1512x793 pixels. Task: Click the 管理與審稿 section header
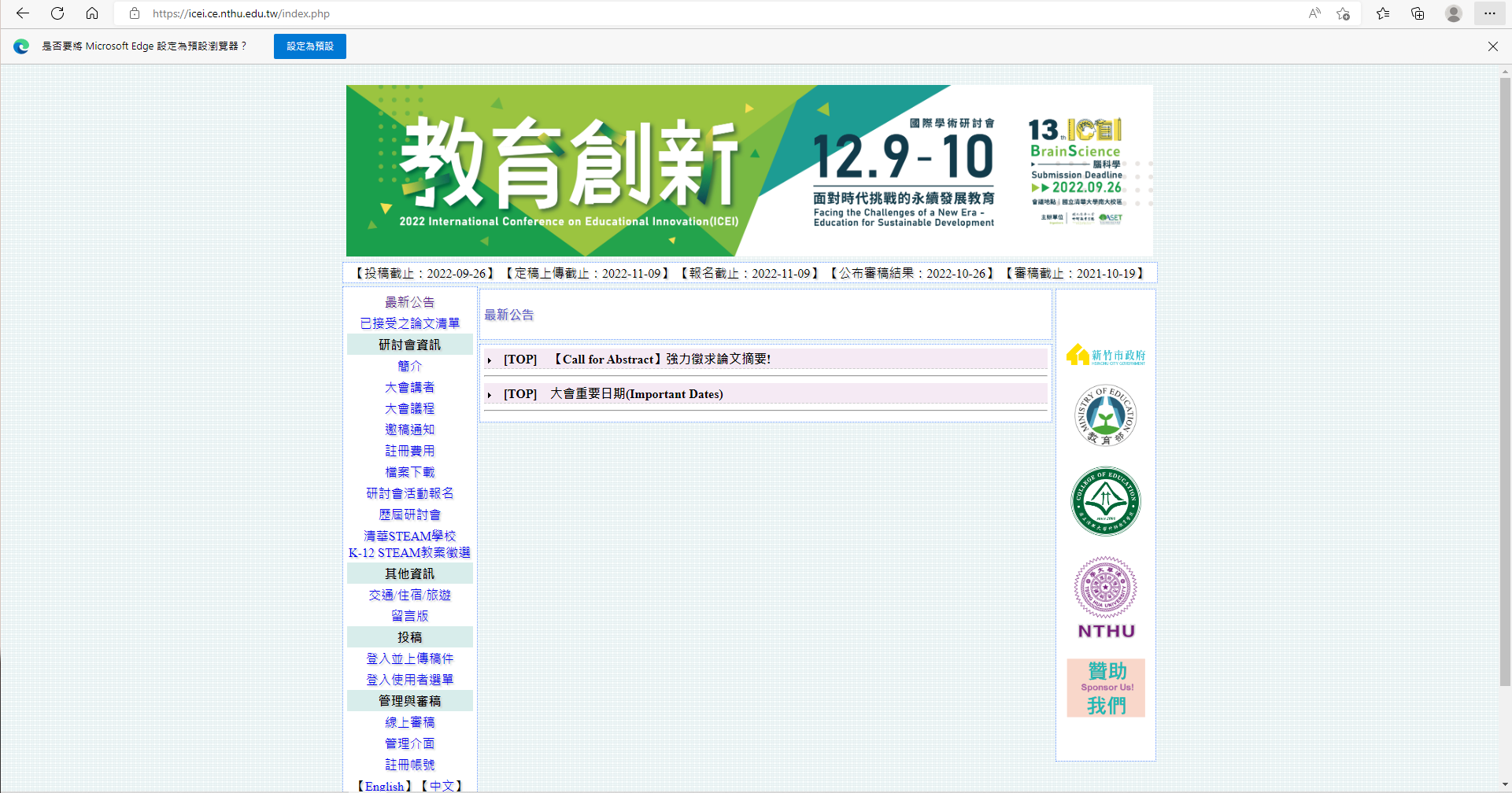pos(409,701)
